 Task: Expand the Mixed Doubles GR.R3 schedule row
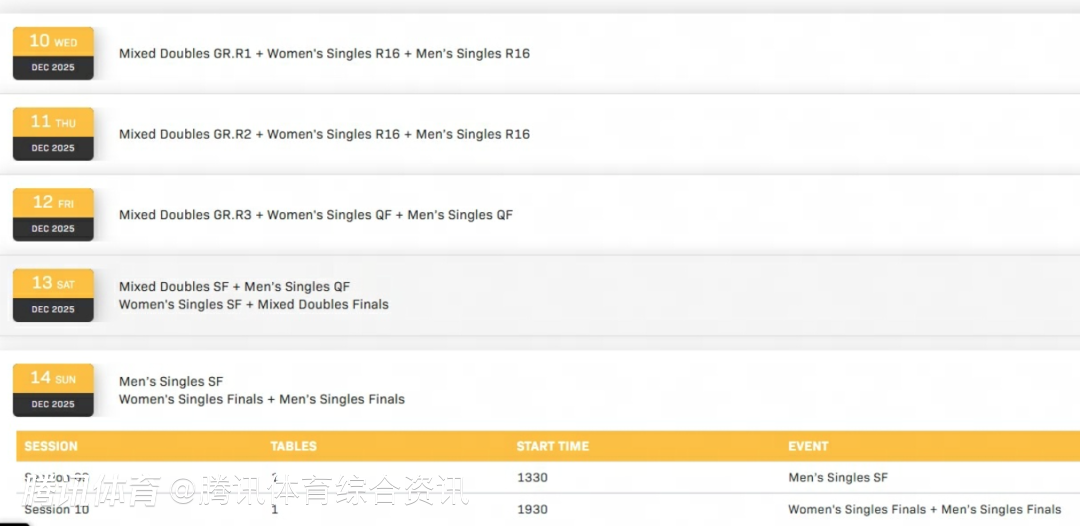point(315,215)
